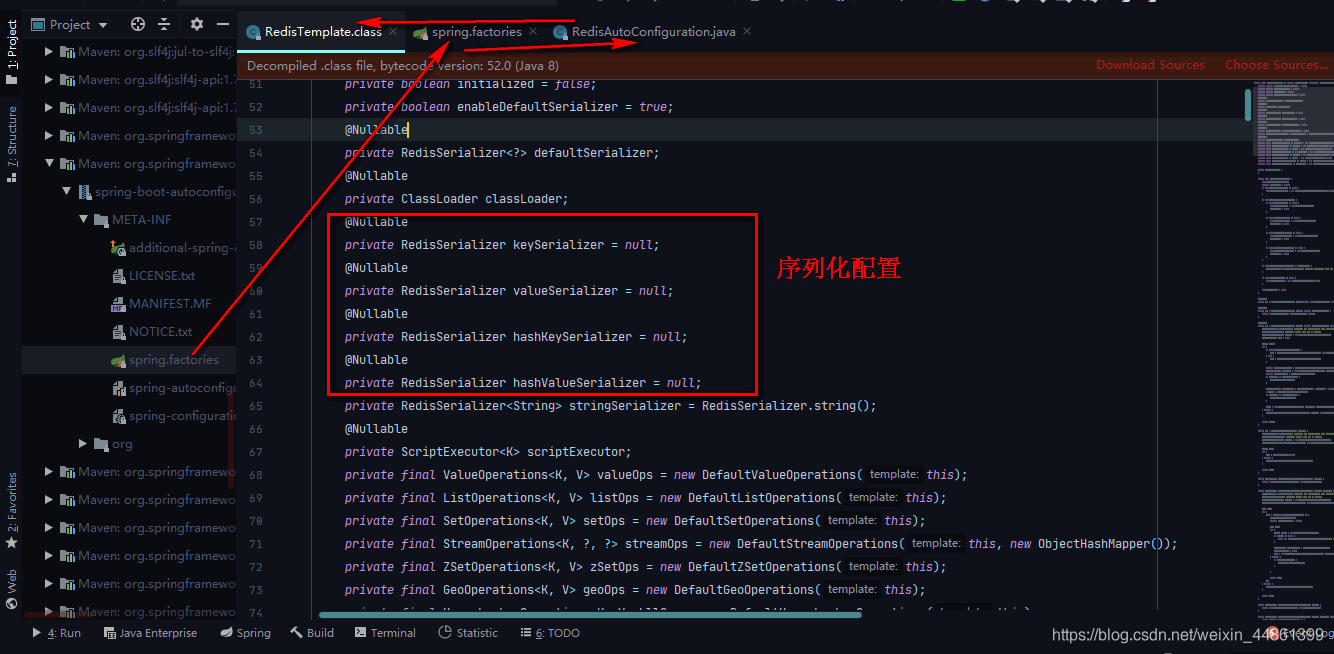Hide the Project panel with the minus icon
This screenshot has height=654, width=1334.
click(x=223, y=24)
